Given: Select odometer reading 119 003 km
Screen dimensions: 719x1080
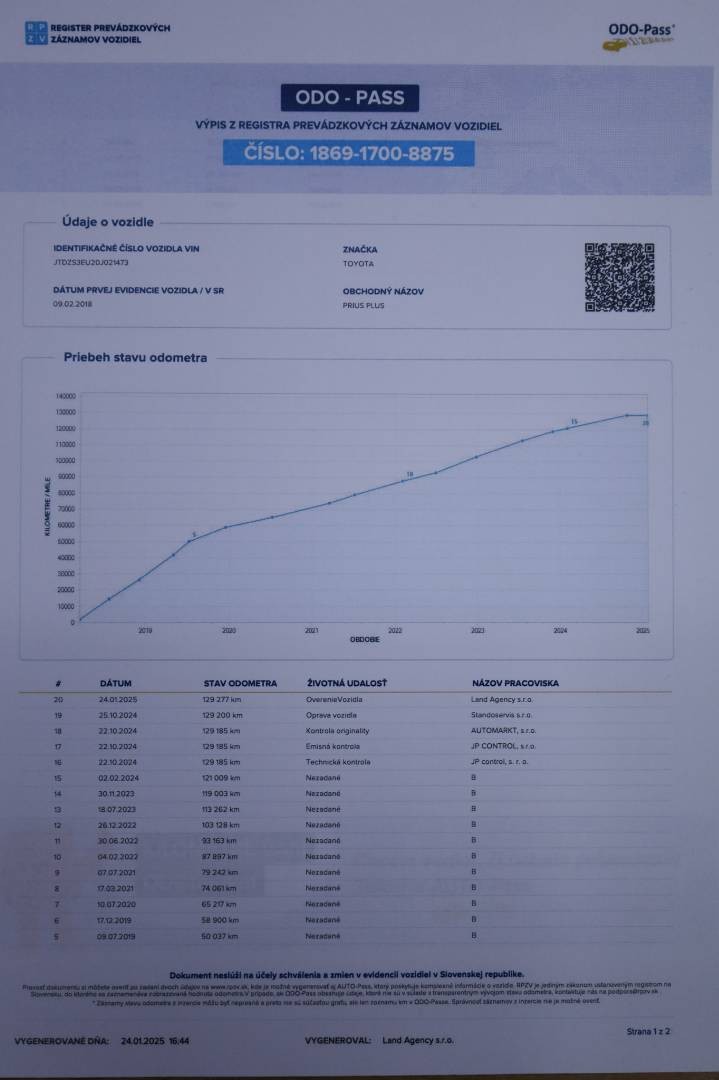Looking at the screenshot, I should point(221,794).
